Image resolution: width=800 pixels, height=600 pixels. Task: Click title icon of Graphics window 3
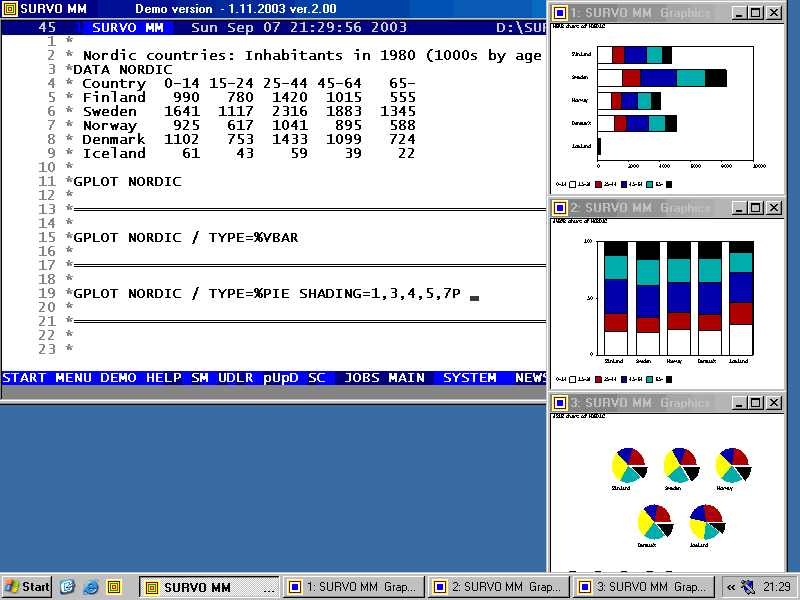(x=560, y=403)
